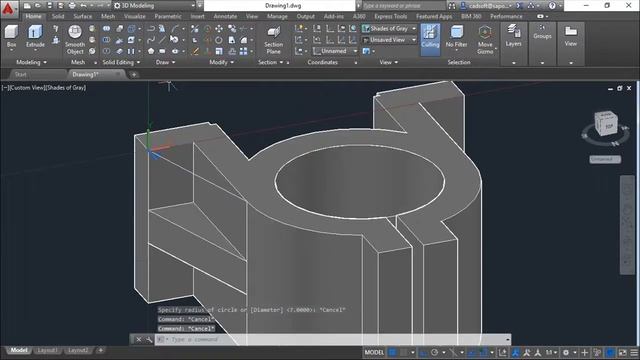Screen dimensions: 640x360
Task: Add a new layout with plus button
Action: click(100, 350)
